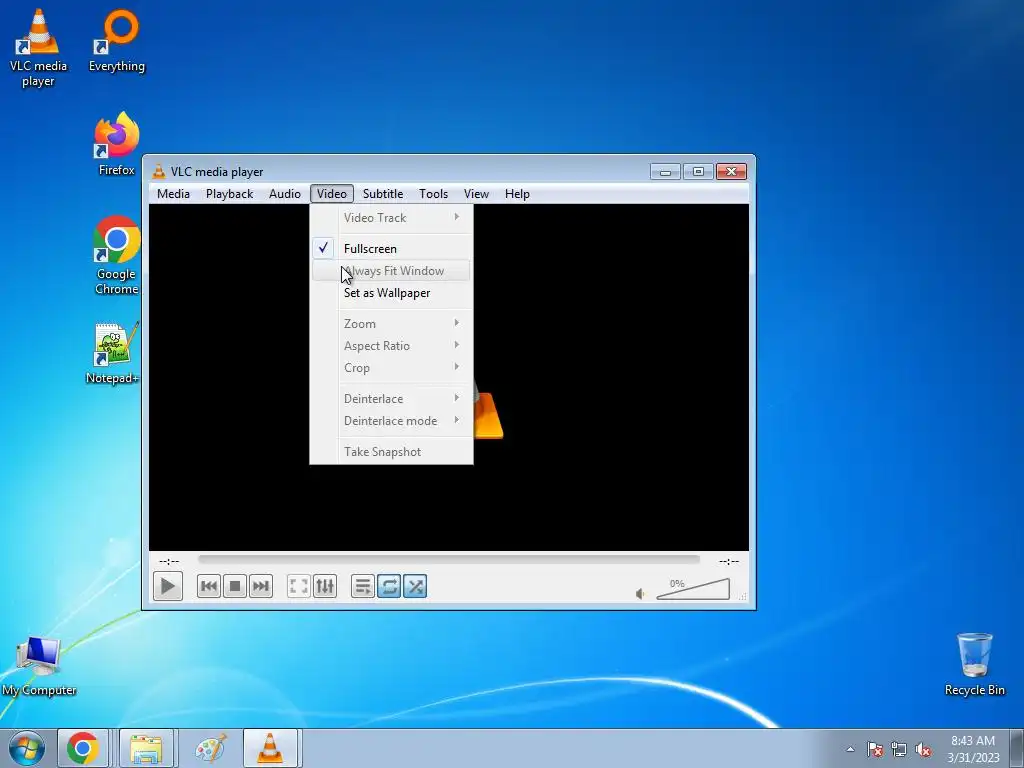Click the VLC taskbar button
Screen dimensions: 1024x768
270,748
